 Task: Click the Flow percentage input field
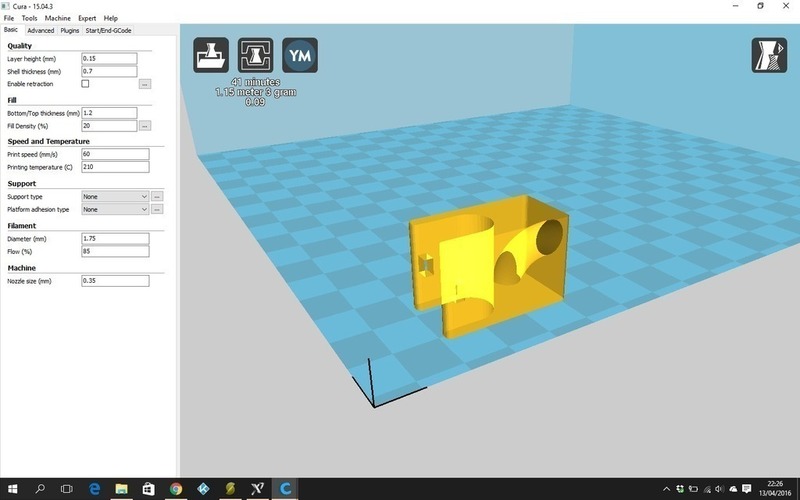click(x=115, y=251)
